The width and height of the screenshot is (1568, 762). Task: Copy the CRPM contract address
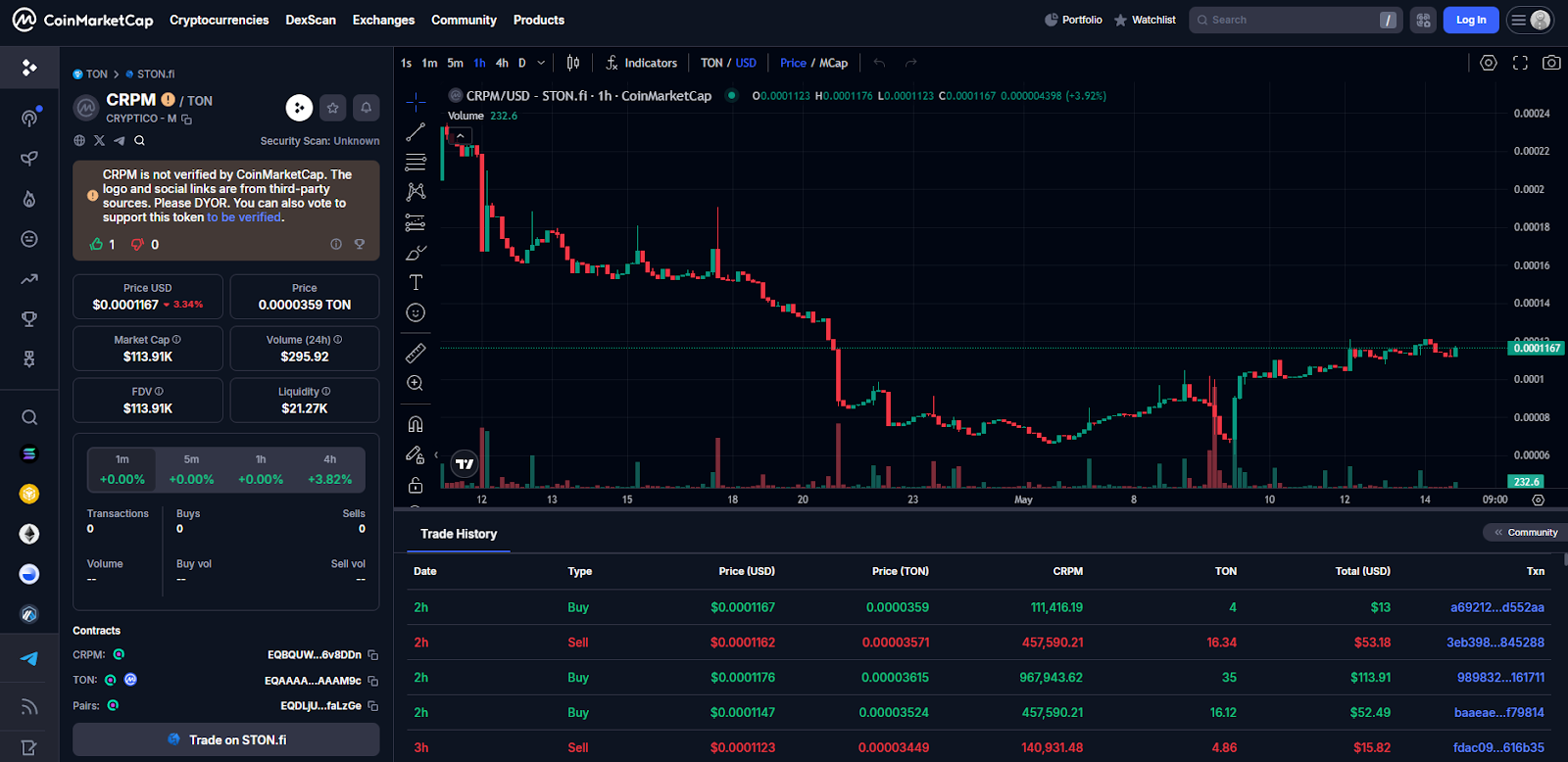372,655
